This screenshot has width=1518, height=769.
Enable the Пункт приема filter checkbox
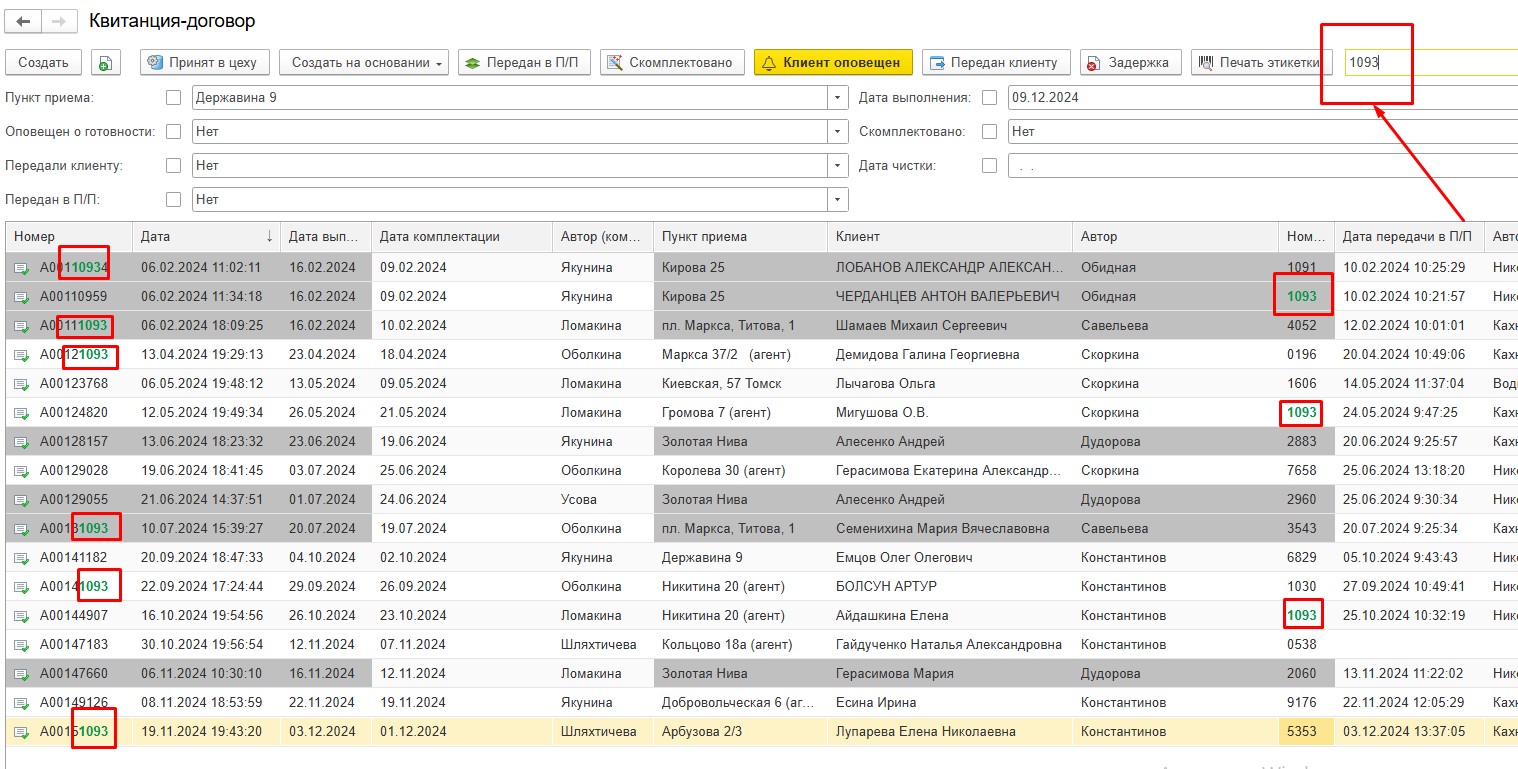[174, 98]
